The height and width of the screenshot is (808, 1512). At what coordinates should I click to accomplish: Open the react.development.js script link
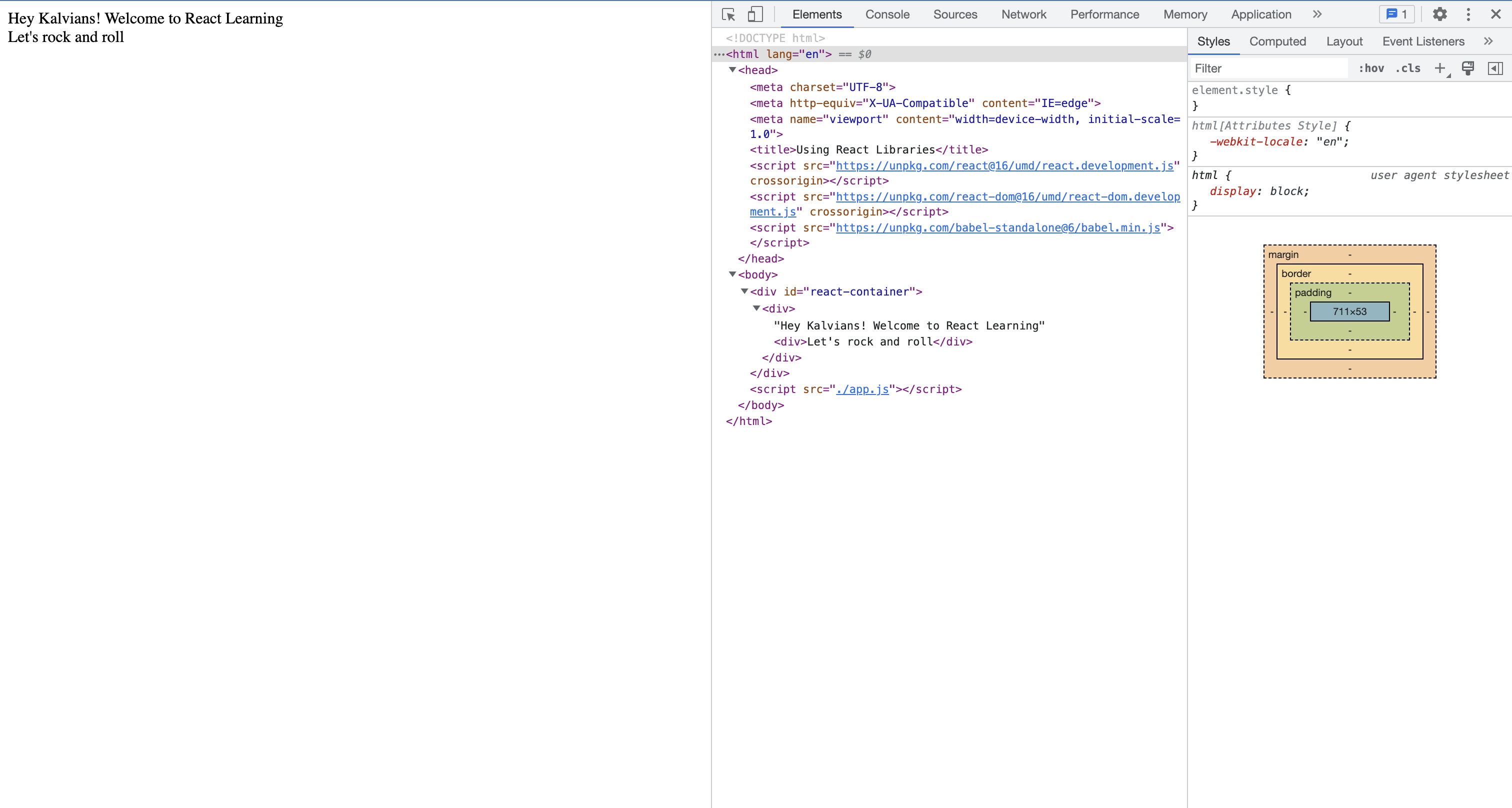tap(1004, 166)
